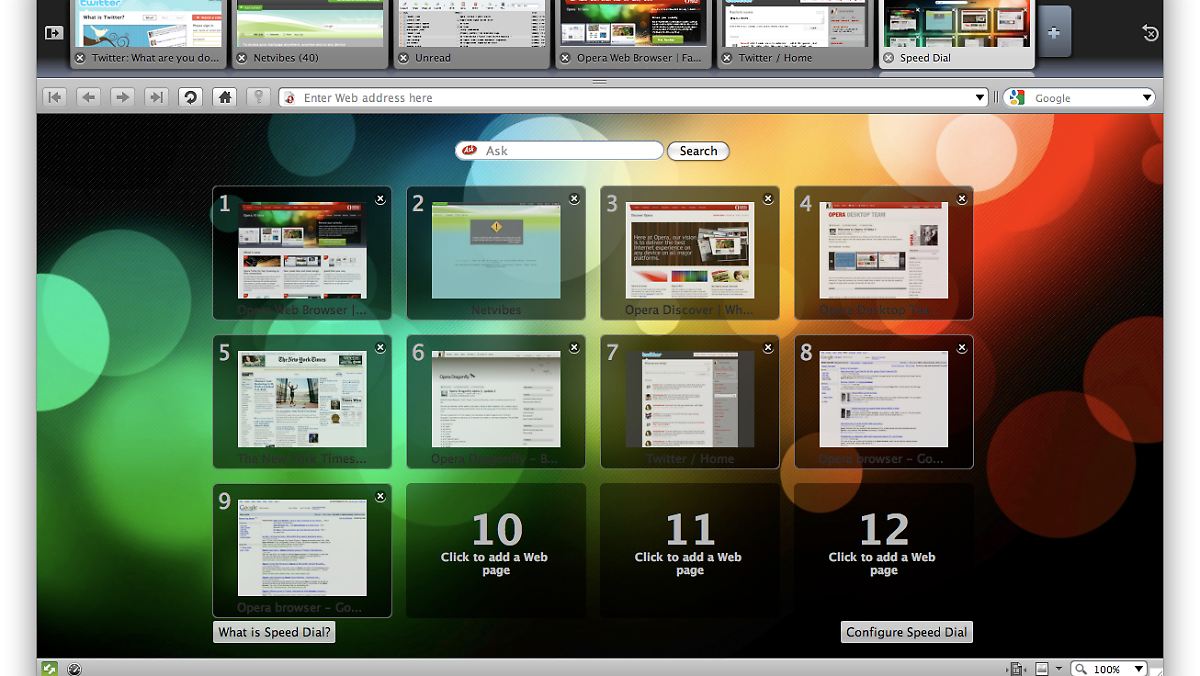Go to the Home page icon
The height and width of the screenshot is (676, 1200).
tap(224, 97)
